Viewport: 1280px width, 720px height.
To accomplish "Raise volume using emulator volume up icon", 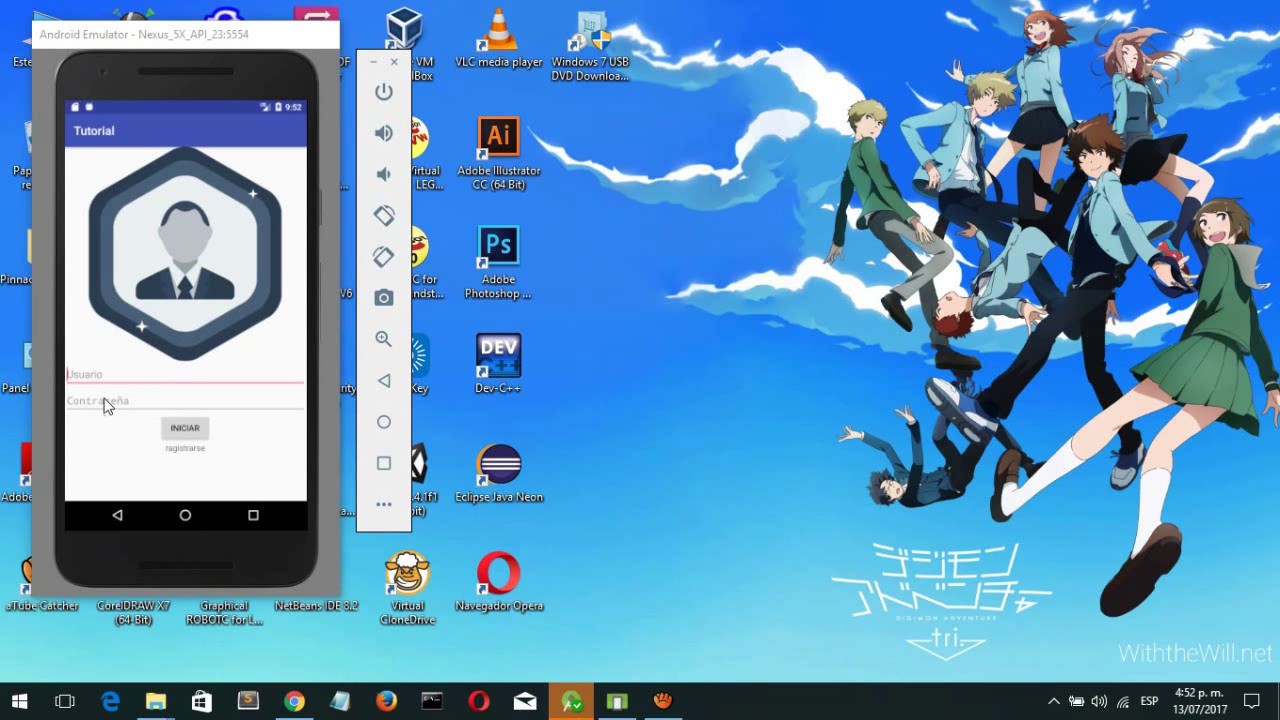I will (x=384, y=133).
